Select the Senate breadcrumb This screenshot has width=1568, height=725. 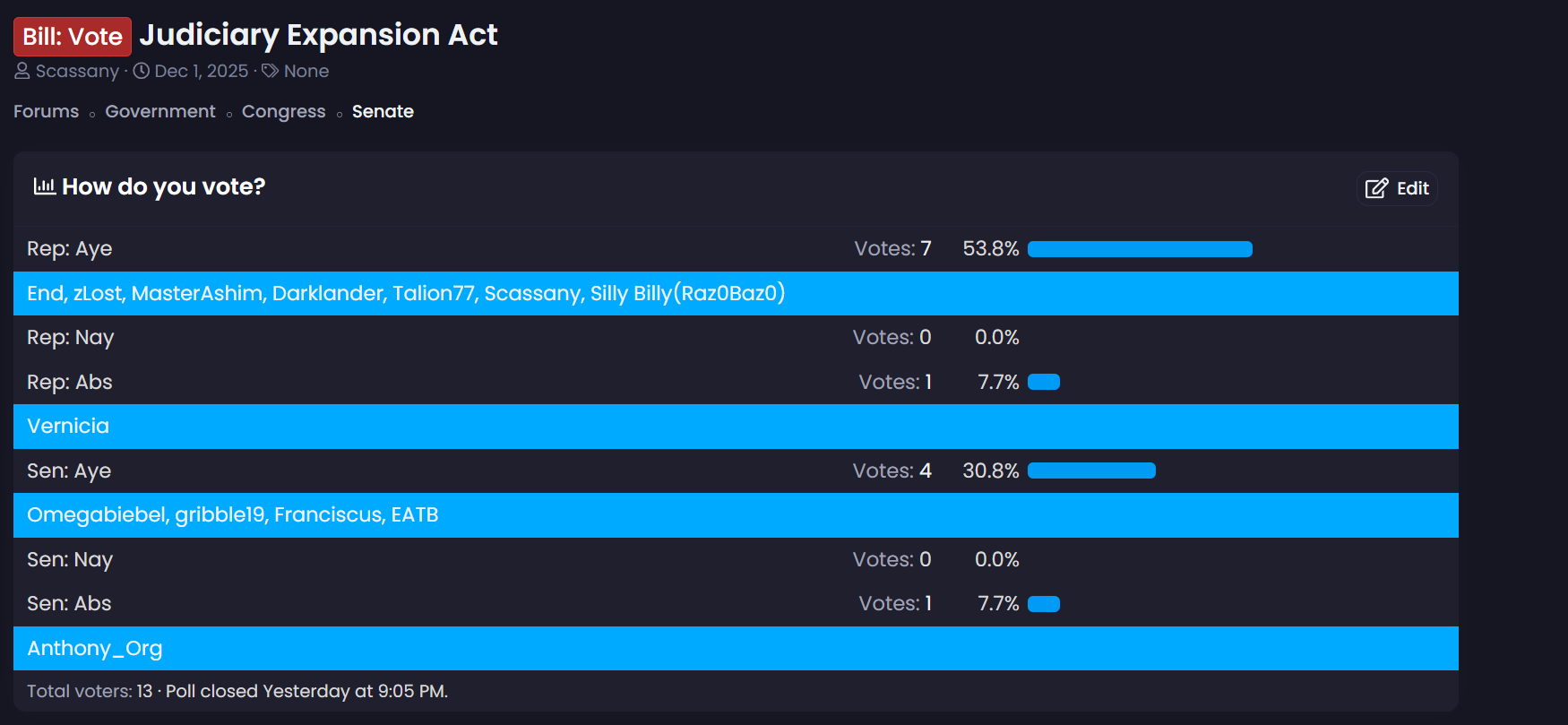point(383,112)
